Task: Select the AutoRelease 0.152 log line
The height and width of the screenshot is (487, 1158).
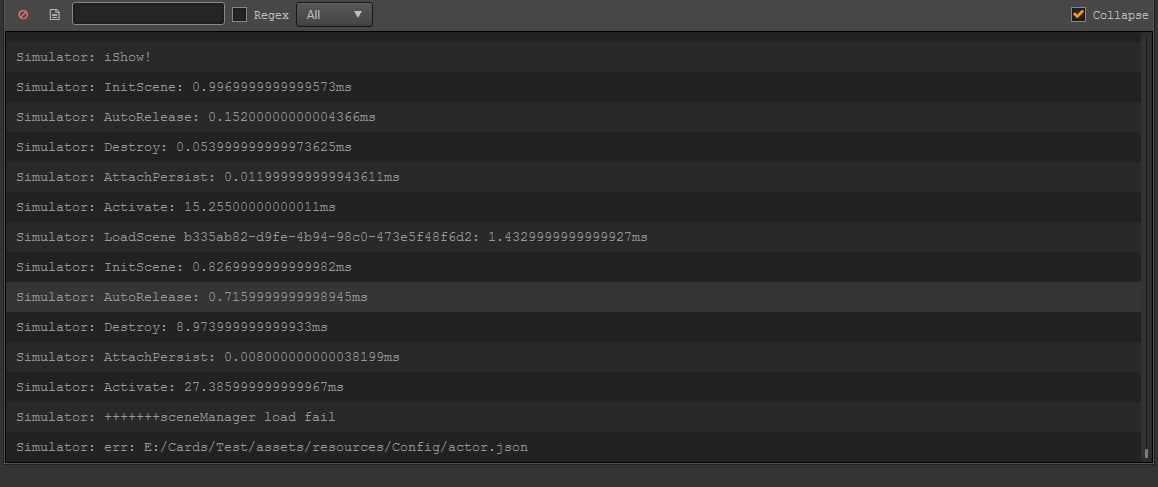Action: click(196, 117)
